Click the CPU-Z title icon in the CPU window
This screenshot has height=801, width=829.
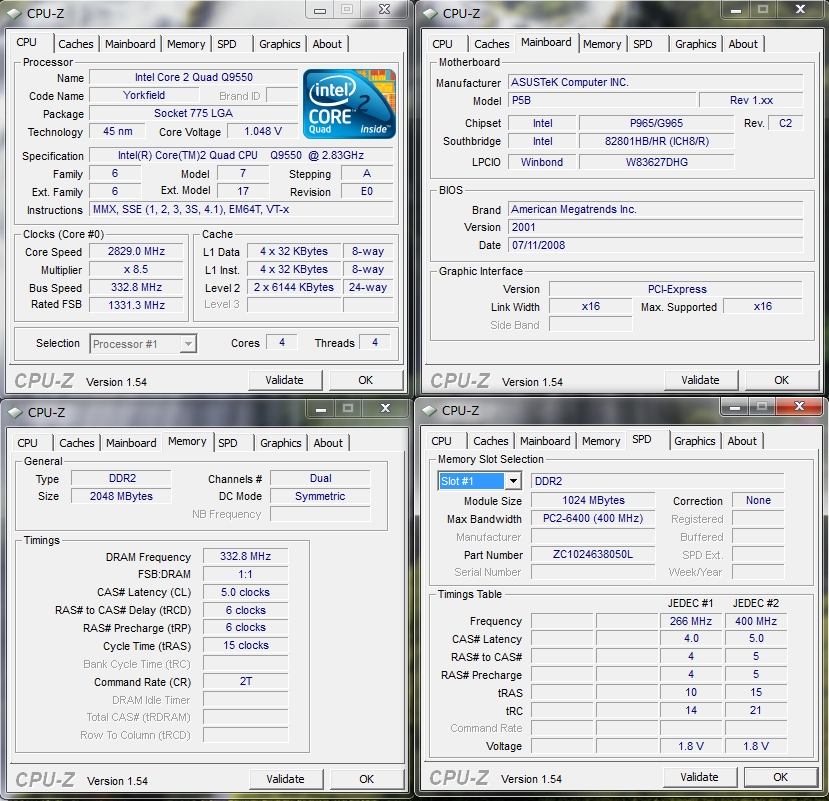pos(15,13)
